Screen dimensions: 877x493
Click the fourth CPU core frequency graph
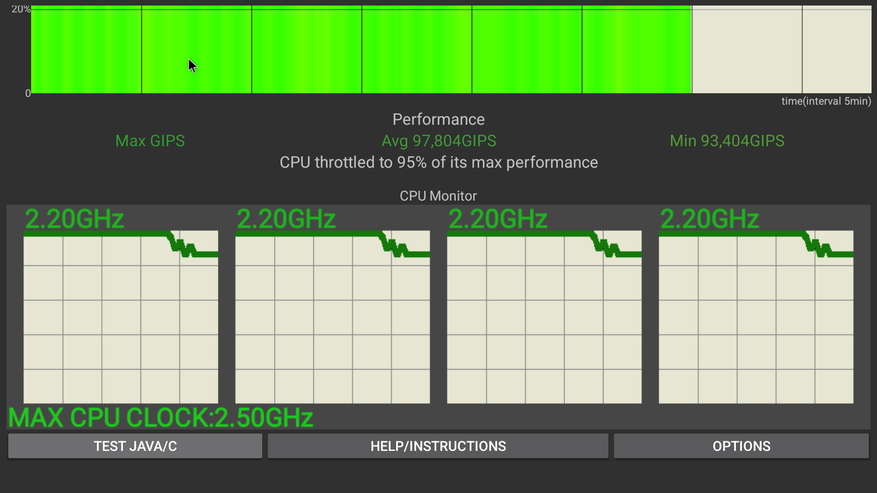pyautogui.click(x=756, y=317)
